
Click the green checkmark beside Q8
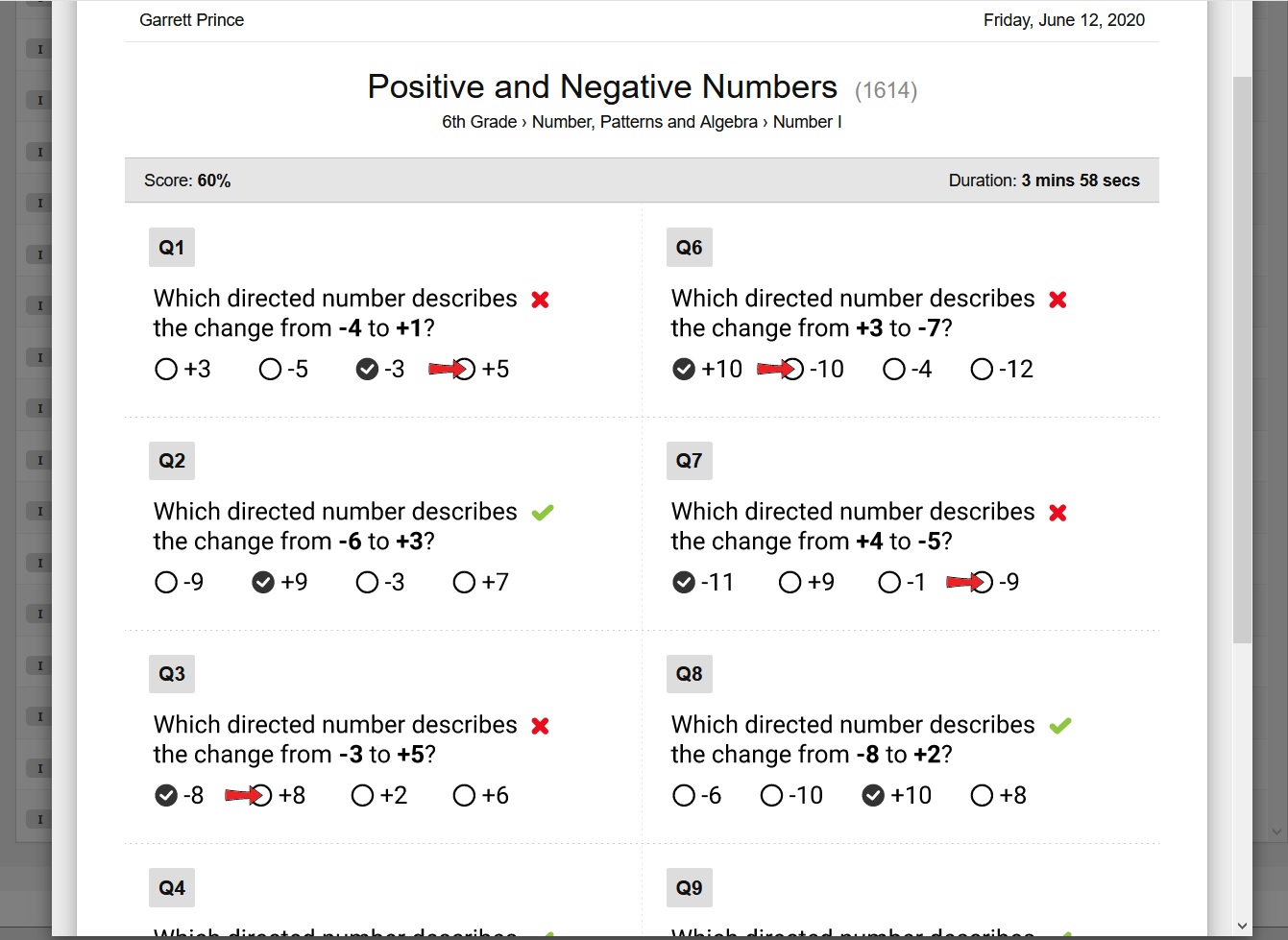pos(1060,726)
